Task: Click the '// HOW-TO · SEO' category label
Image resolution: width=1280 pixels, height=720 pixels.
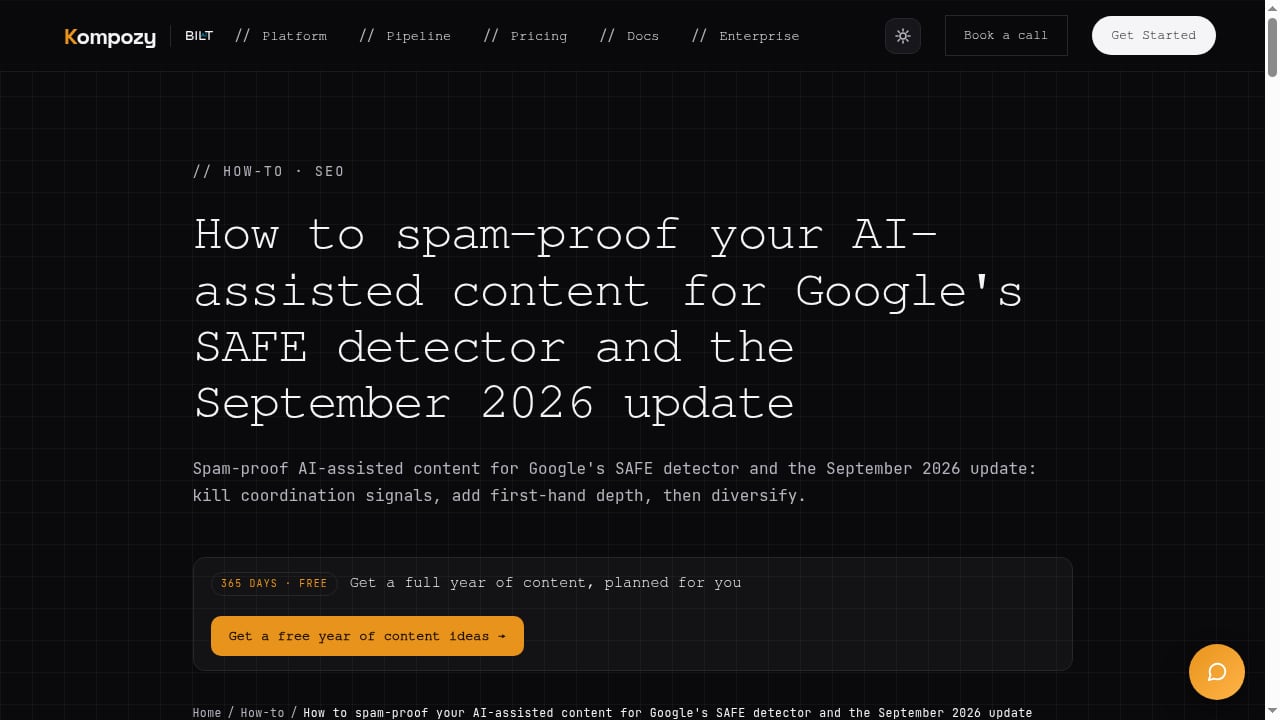Action: pos(269,171)
